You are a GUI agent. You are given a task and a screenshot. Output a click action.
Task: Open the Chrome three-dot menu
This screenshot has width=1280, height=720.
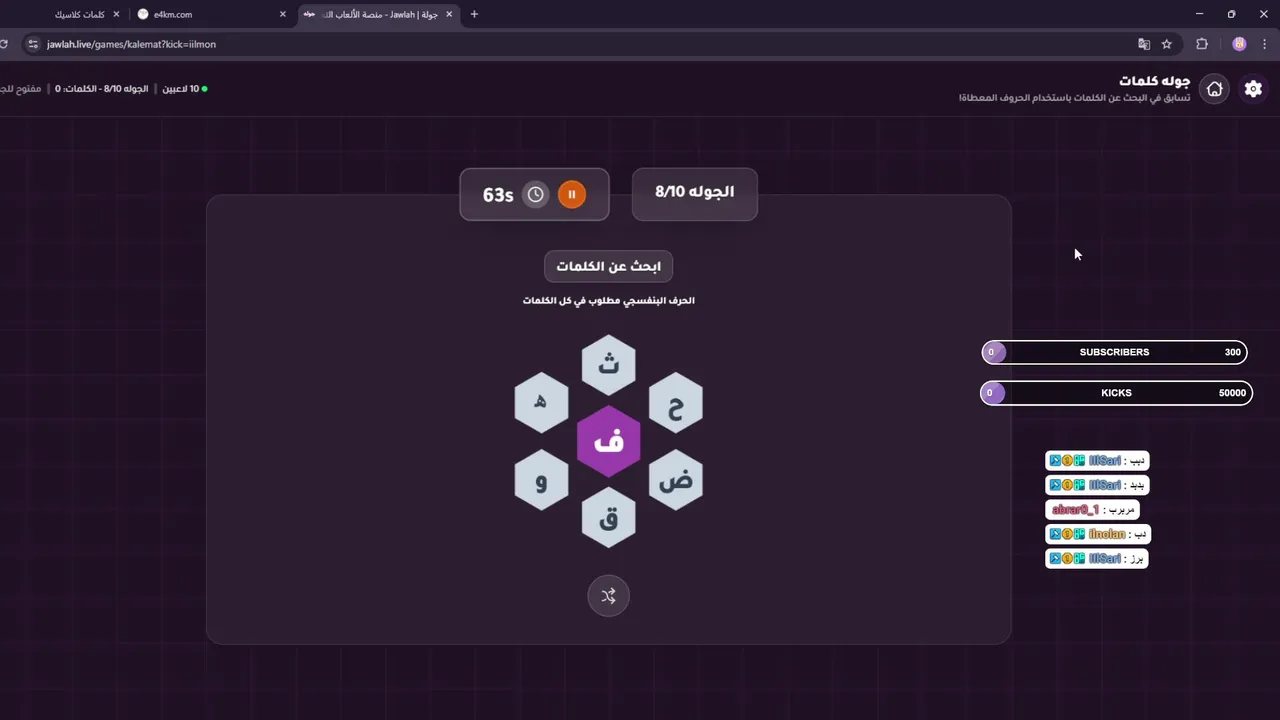point(1265,44)
